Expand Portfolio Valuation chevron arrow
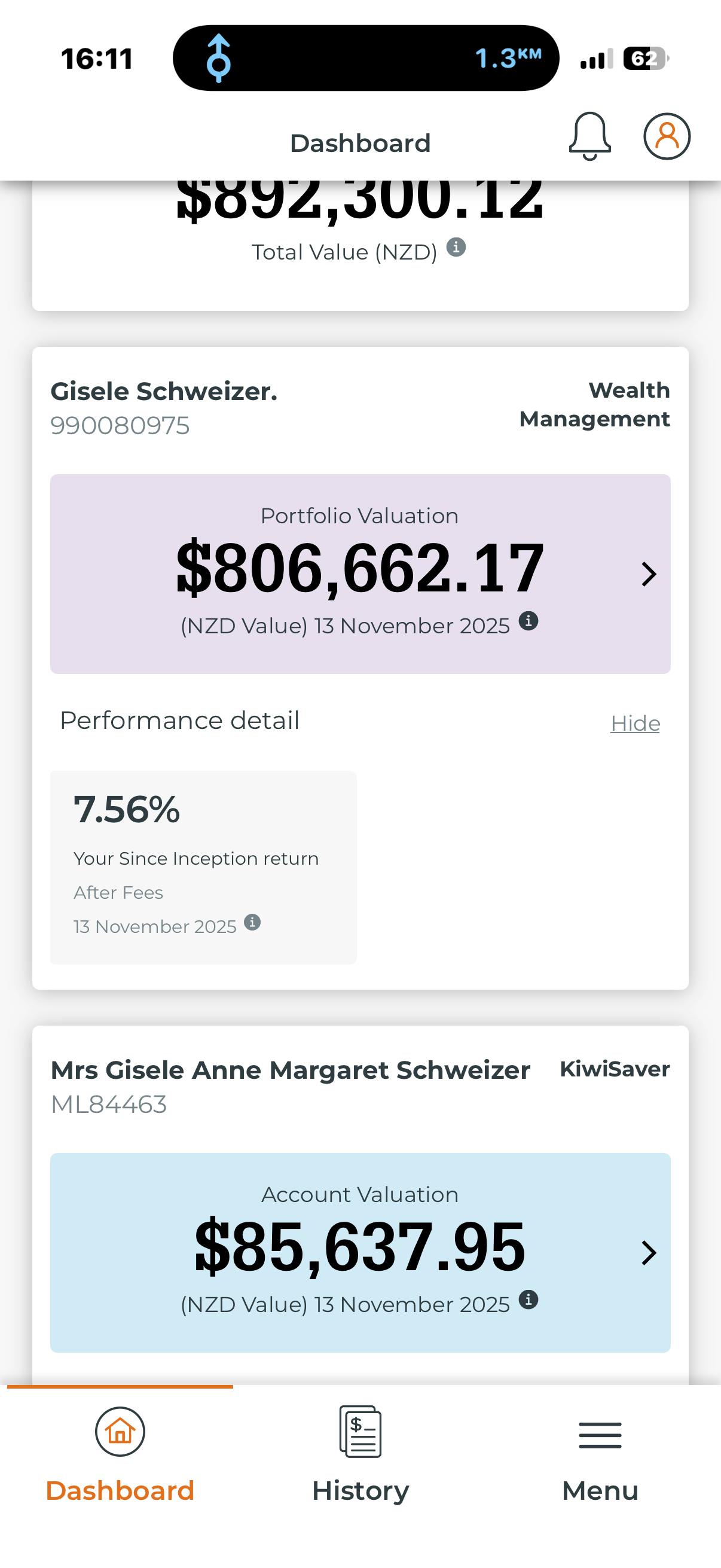721x1568 pixels. (649, 574)
